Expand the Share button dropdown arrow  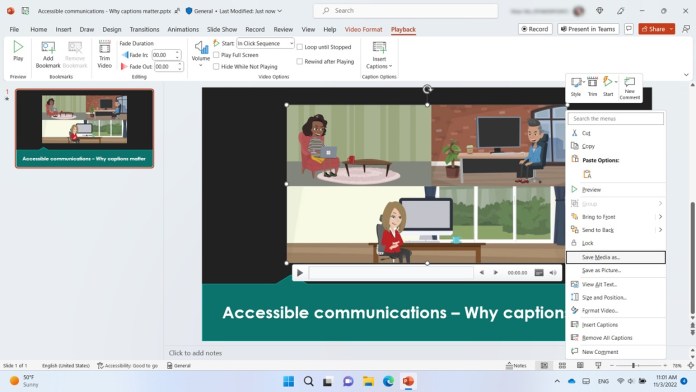pos(671,29)
